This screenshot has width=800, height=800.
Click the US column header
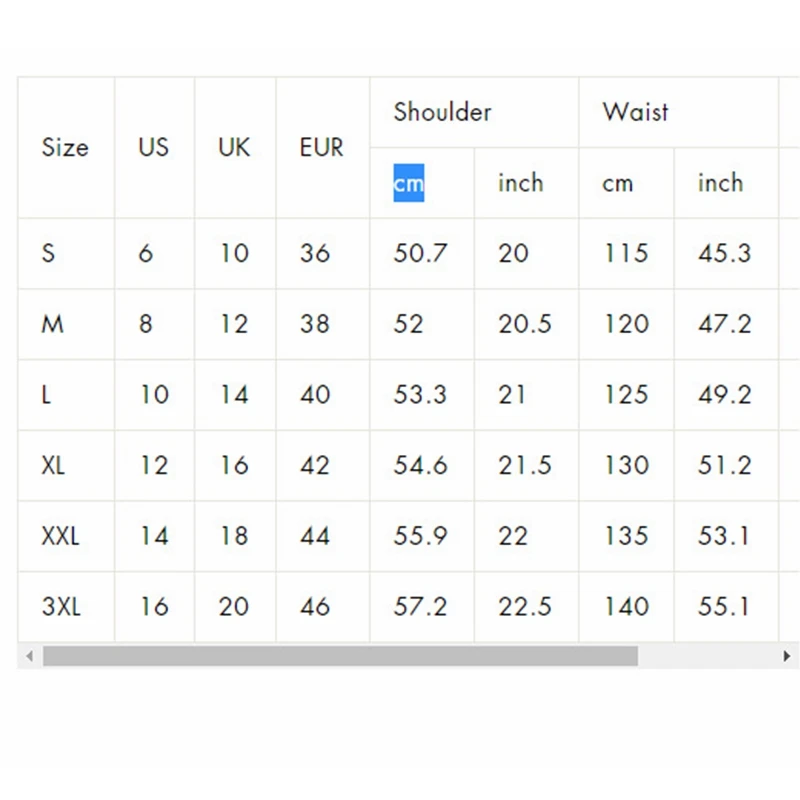click(153, 147)
